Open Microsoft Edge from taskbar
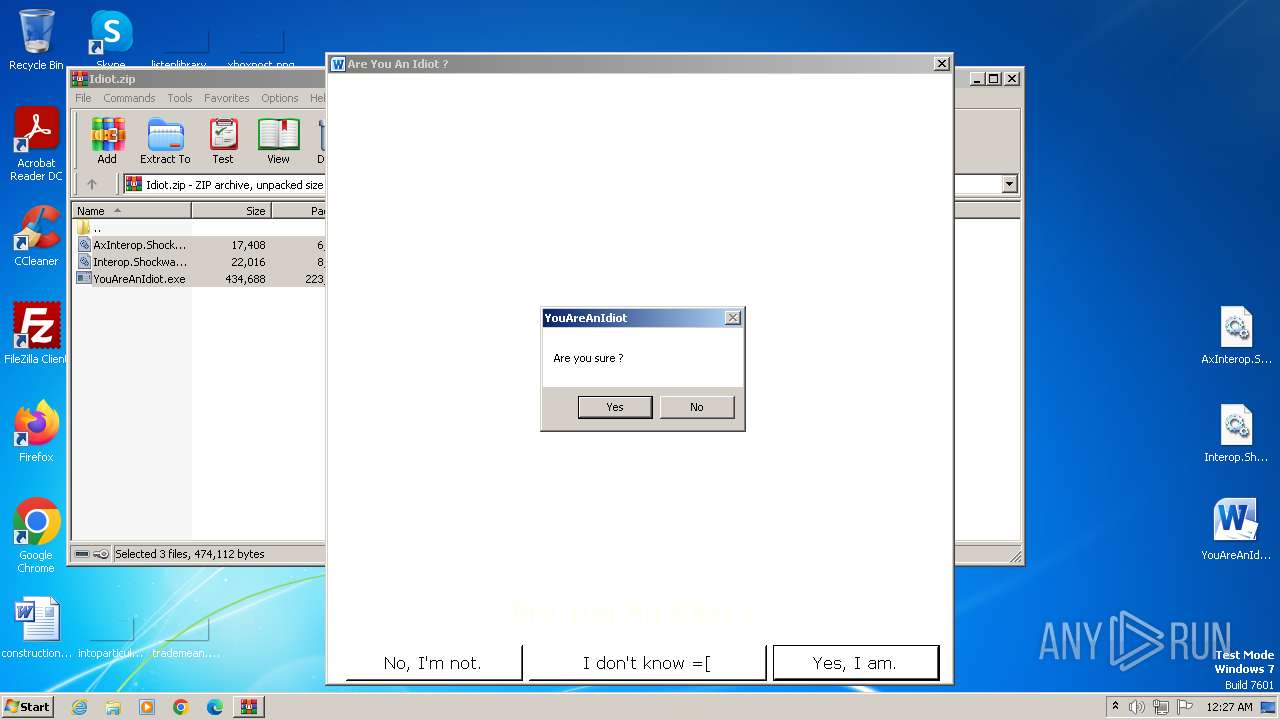The image size is (1280, 720). 215,707
